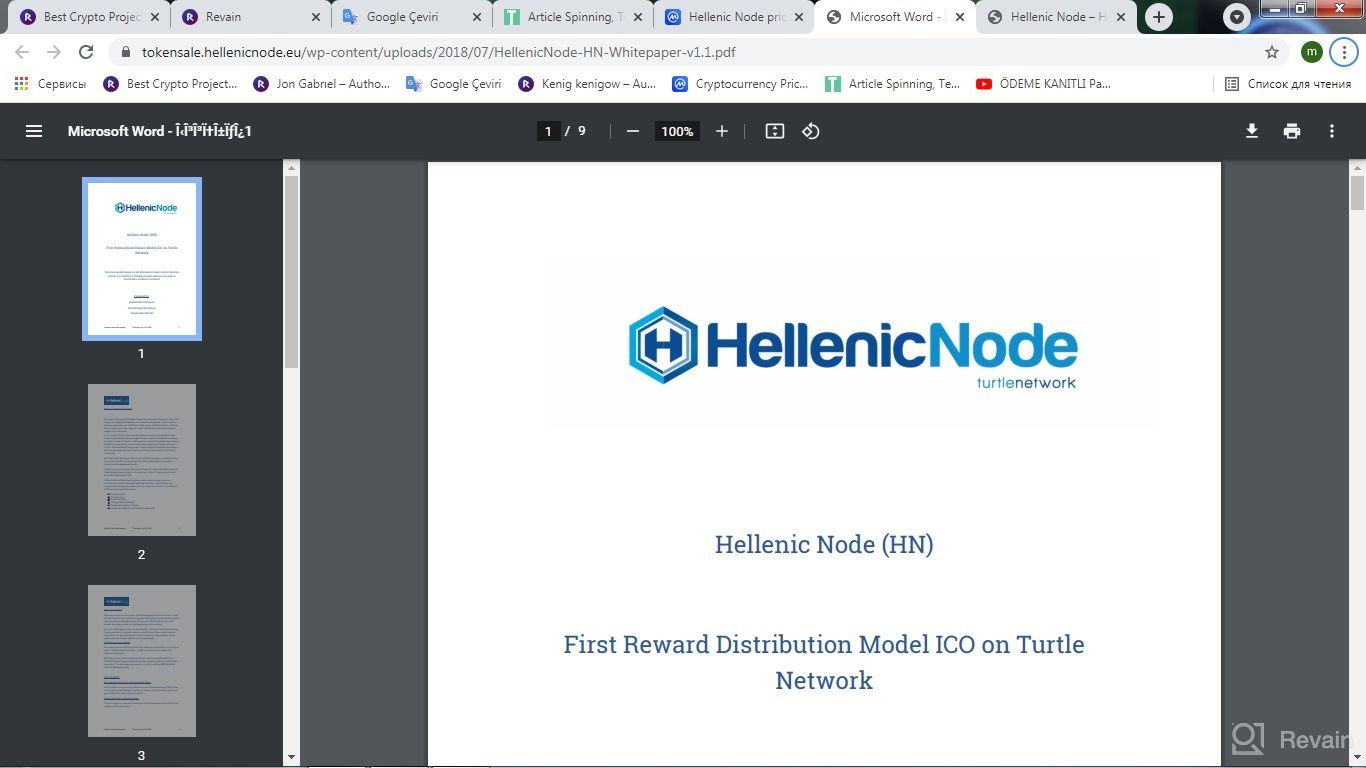
Task: Click the thumbnail panel scroll down arrow
Action: click(291, 757)
